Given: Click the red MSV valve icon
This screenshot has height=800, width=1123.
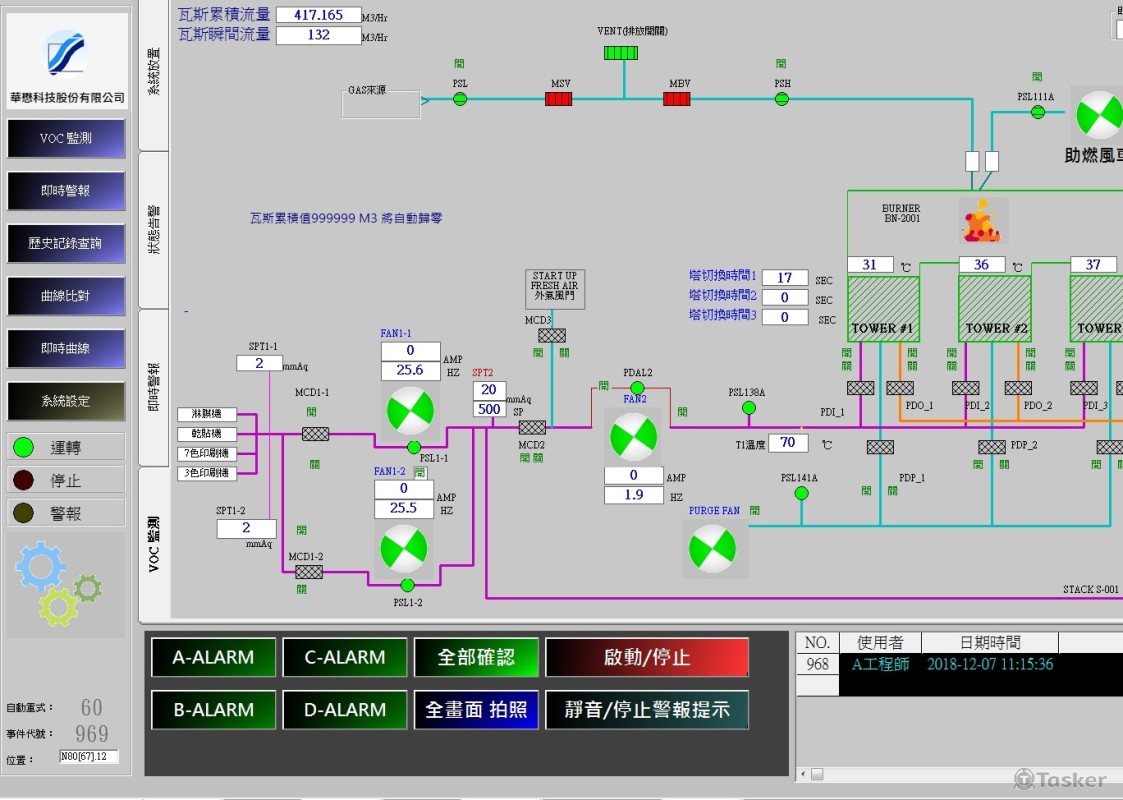Looking at the screenshot, I should [558, 99].
